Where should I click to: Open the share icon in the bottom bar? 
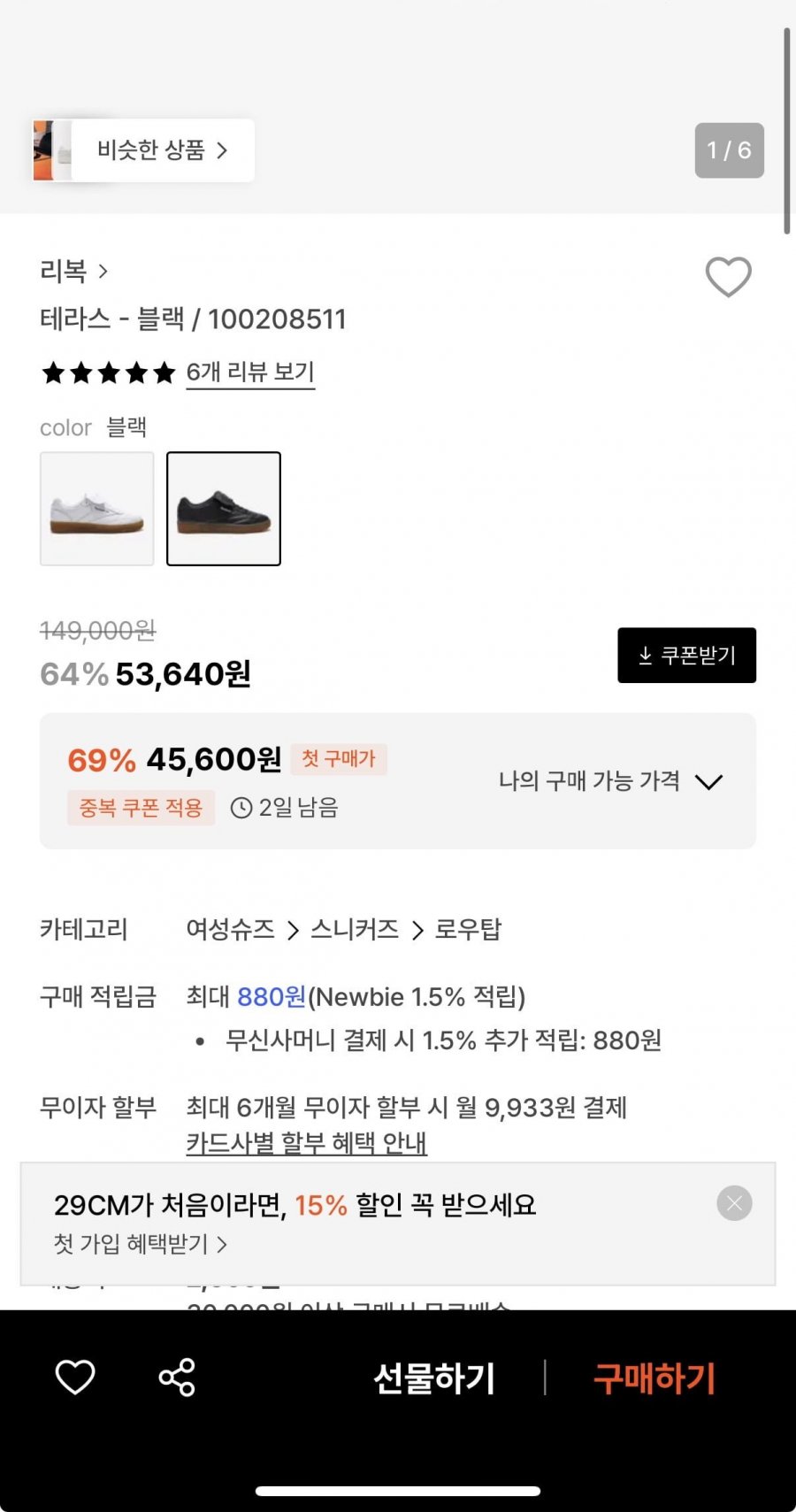177,1377
